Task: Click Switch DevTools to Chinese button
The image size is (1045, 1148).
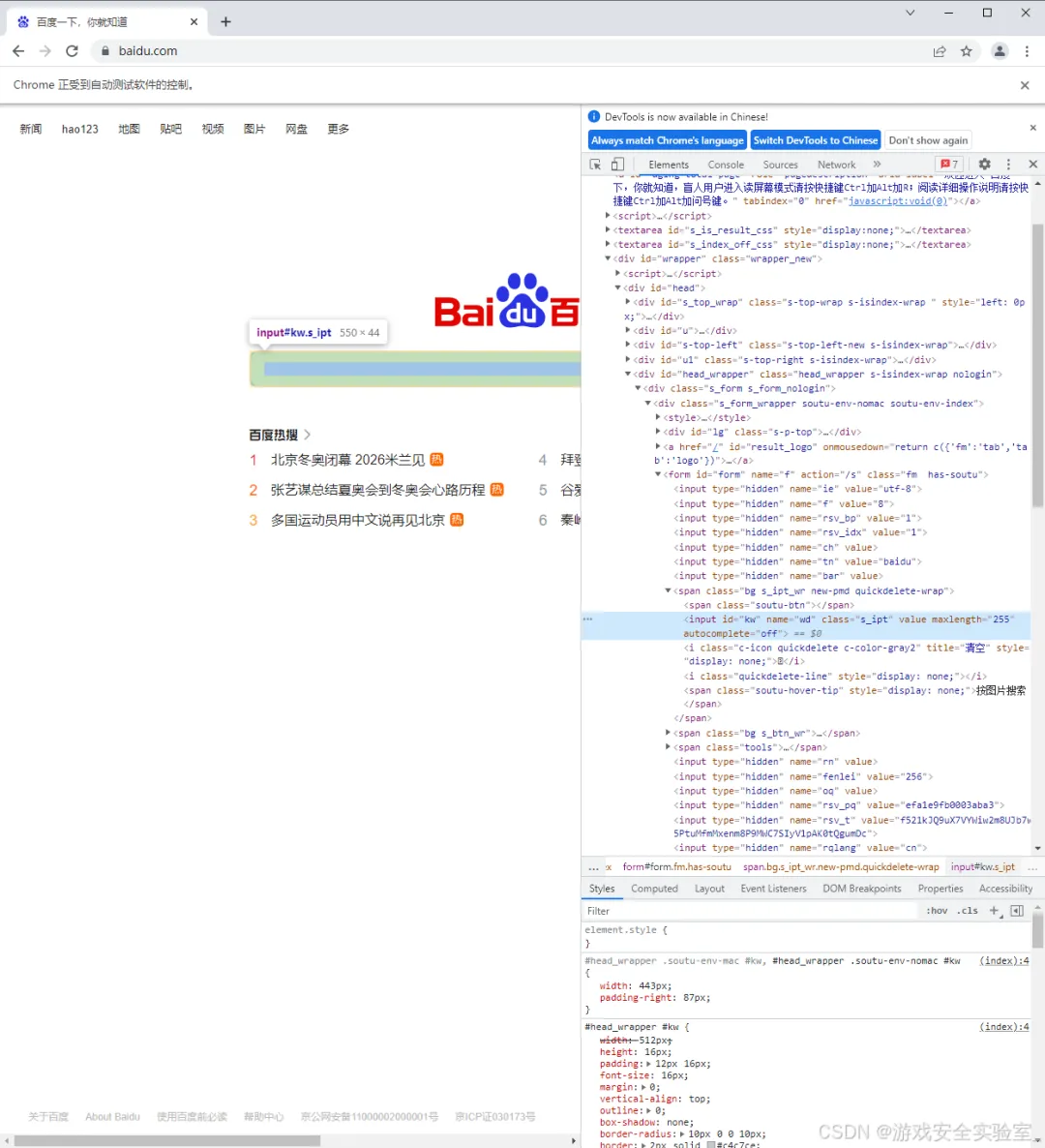Action: [x=816, y=140]
